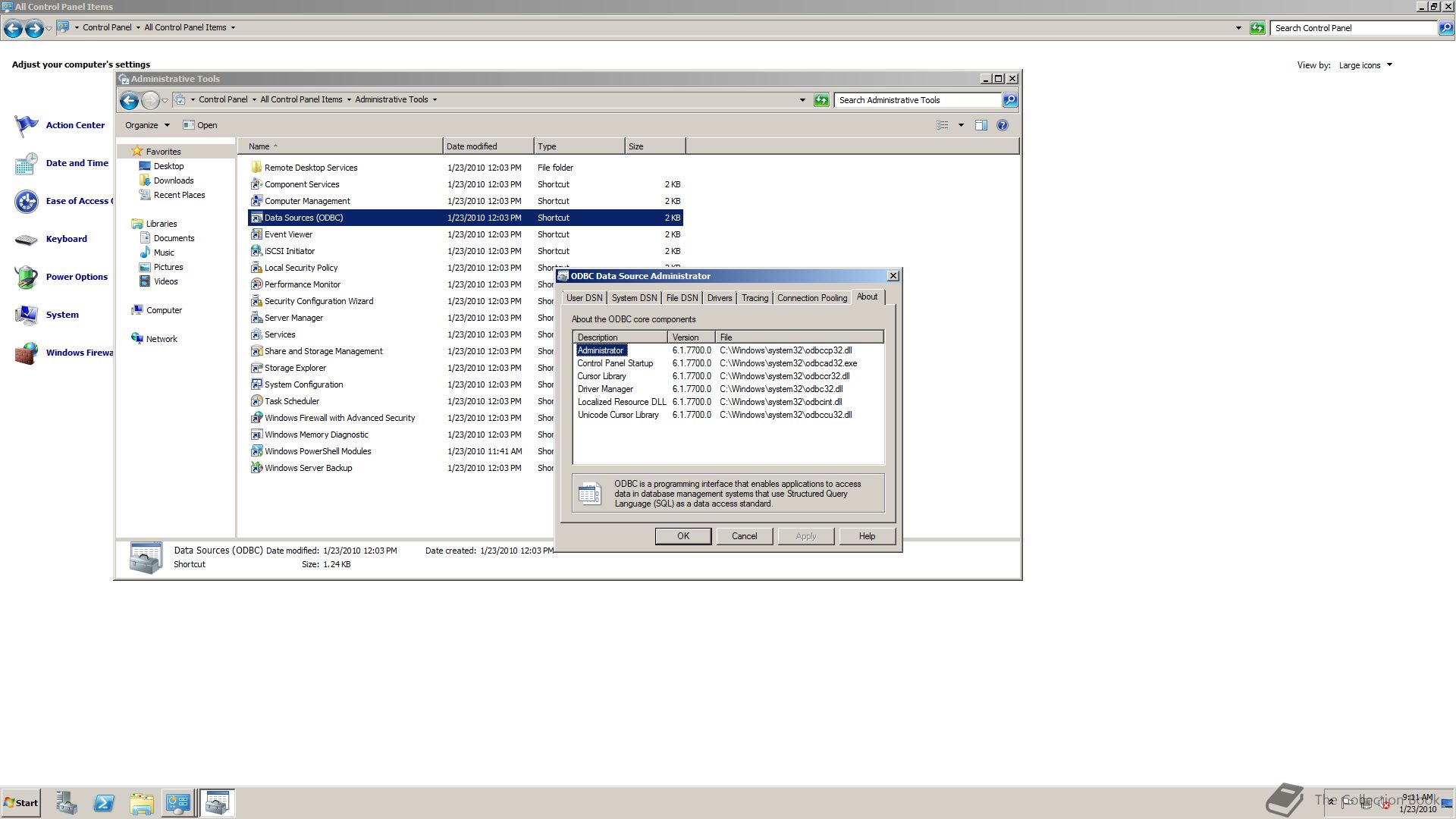
Task: Open the Power Options icon
Action: click(27, 277)
